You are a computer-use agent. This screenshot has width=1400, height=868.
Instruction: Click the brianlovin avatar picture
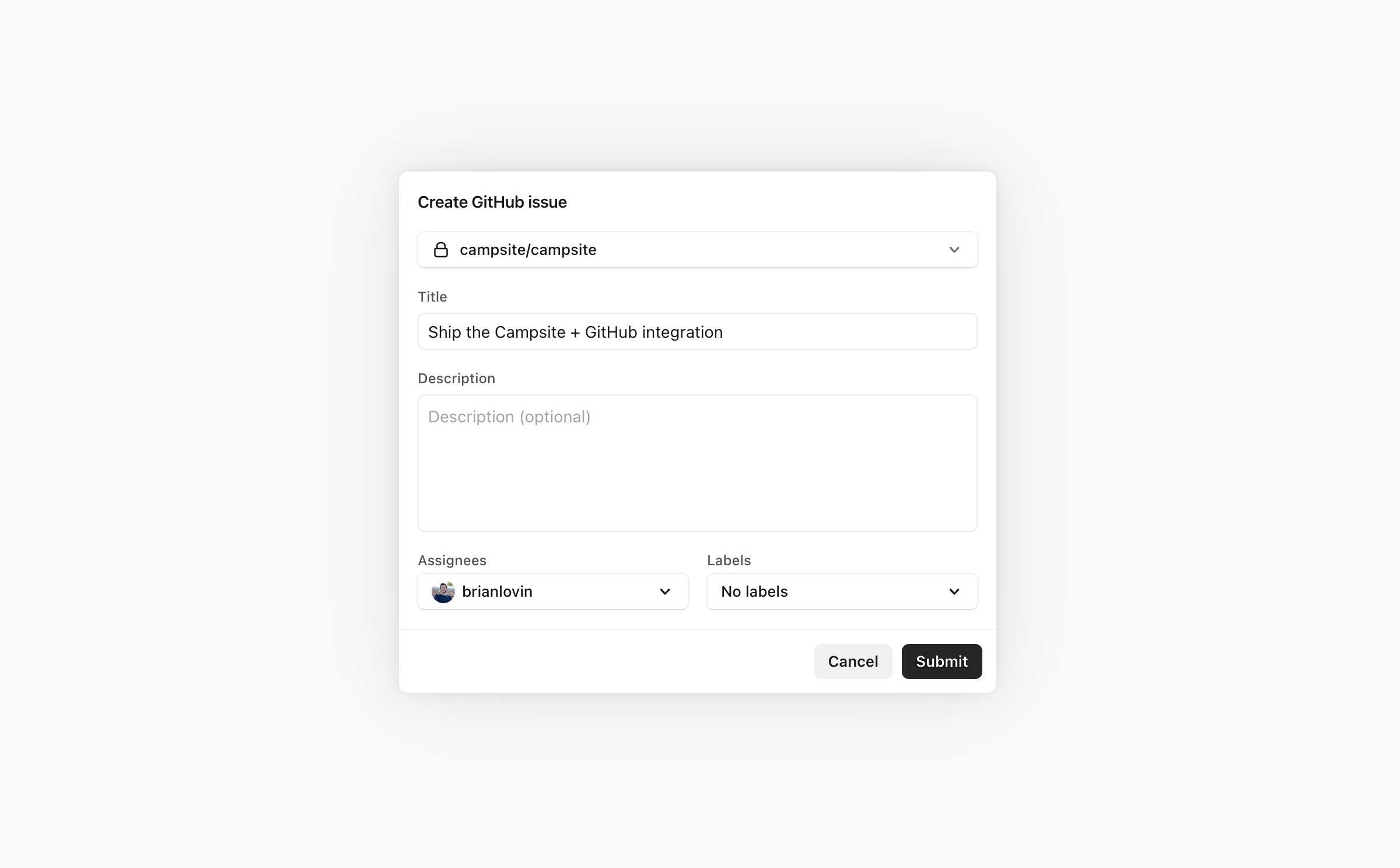coord(443,591)
